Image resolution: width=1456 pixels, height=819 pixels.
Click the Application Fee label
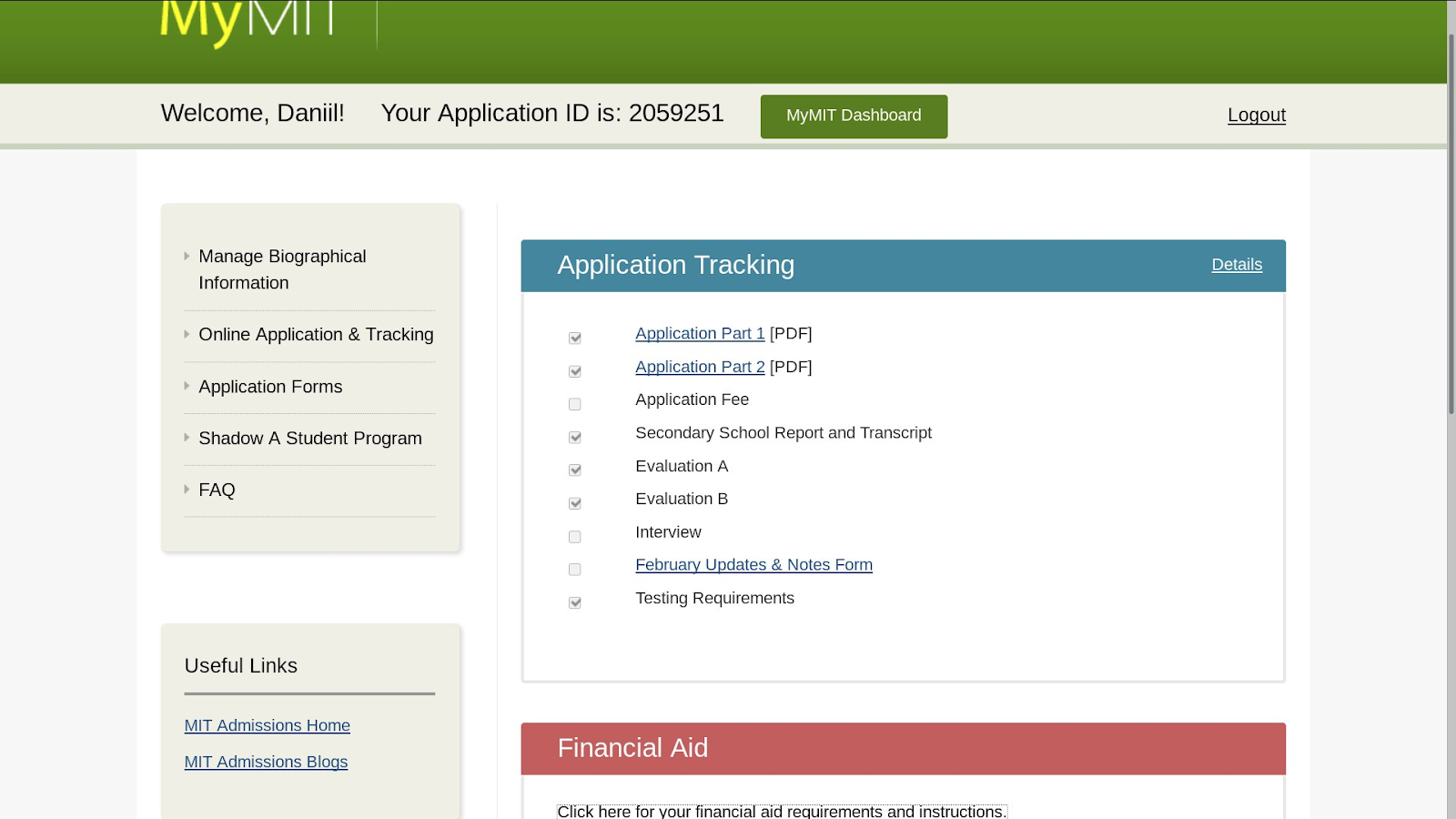click(692, 399)
